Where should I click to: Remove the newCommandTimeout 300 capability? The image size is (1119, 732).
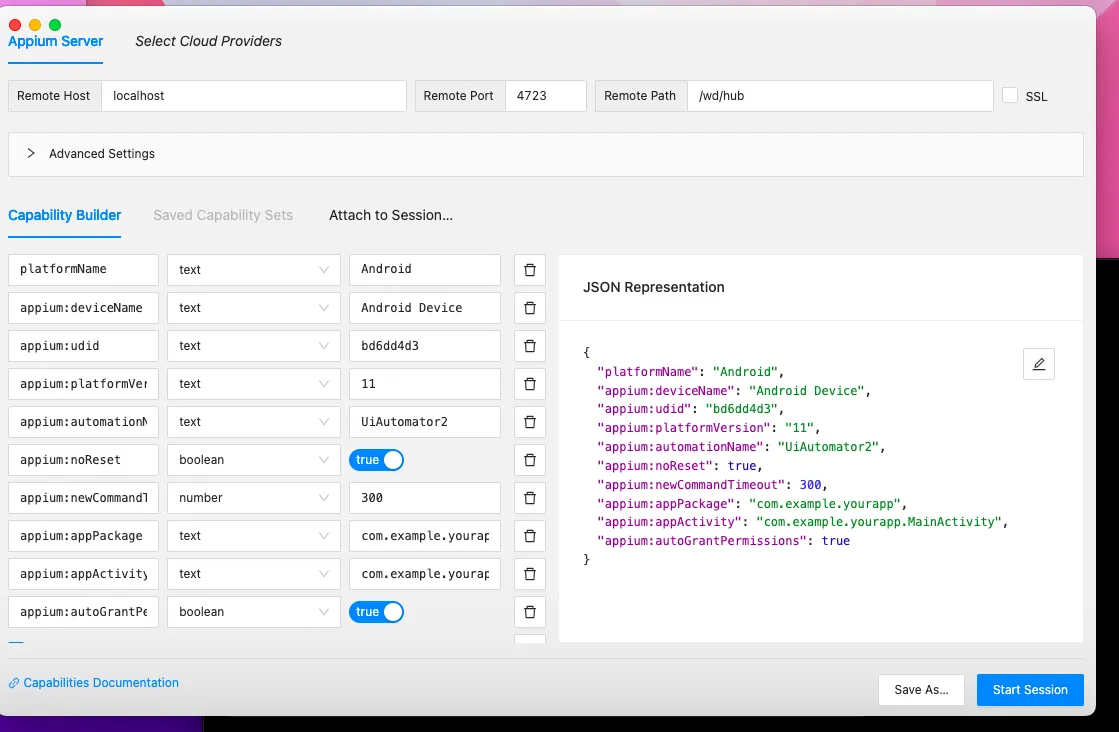tap(530, 498)
